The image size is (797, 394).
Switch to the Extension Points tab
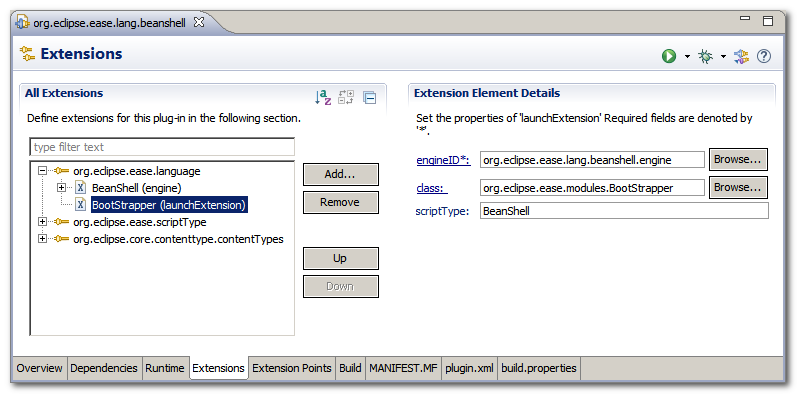click(x=292, y=368)
